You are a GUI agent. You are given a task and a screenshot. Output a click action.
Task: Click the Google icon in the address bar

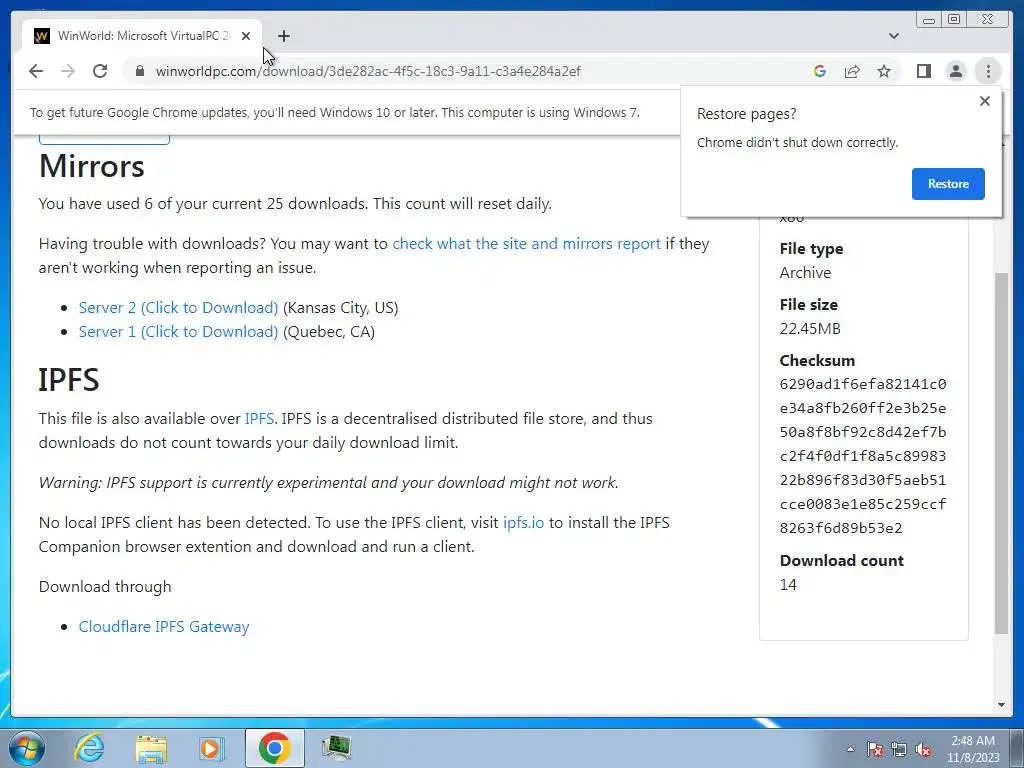coord(820,71)
